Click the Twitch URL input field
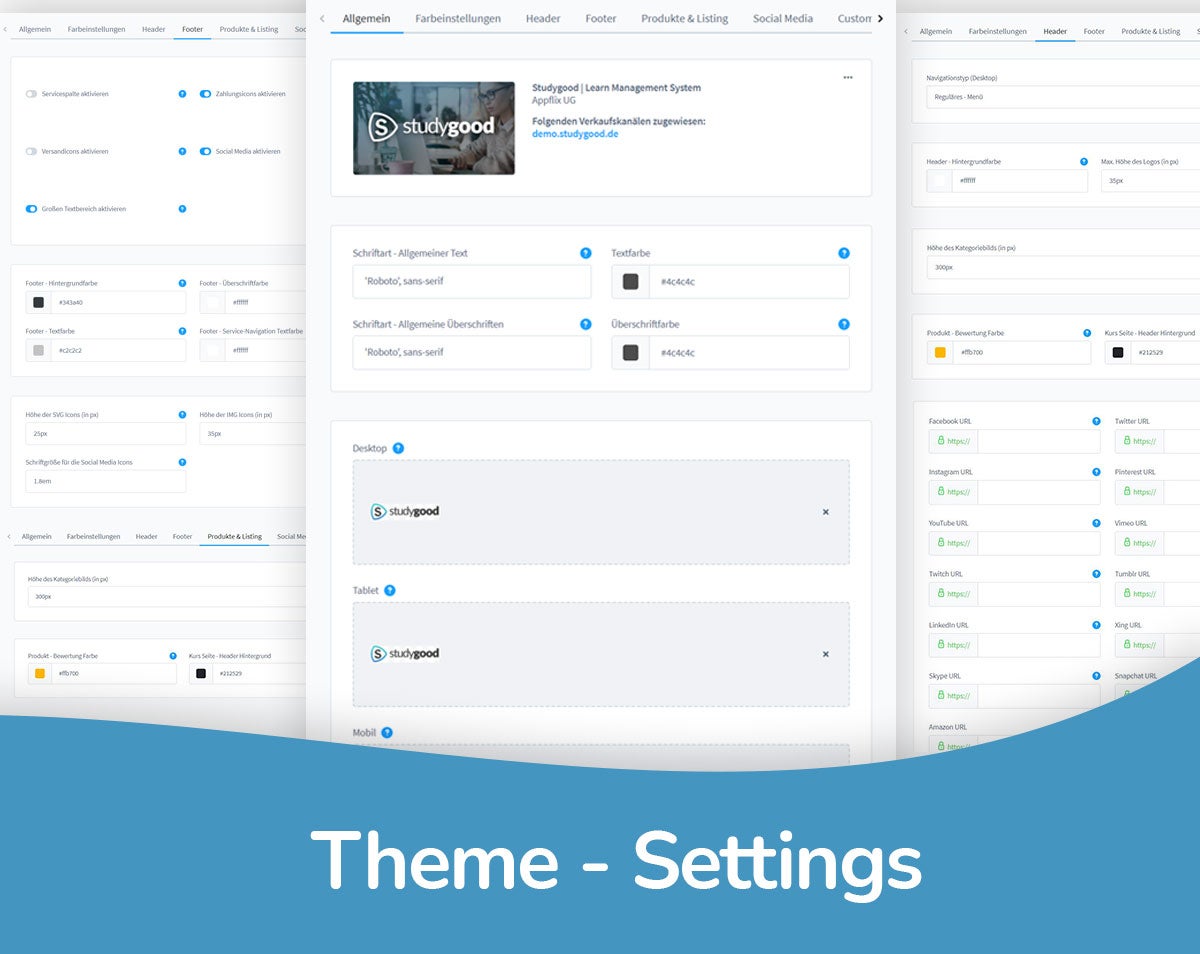The width and height of the screenshot is (1200, 954). [1039, 594]
